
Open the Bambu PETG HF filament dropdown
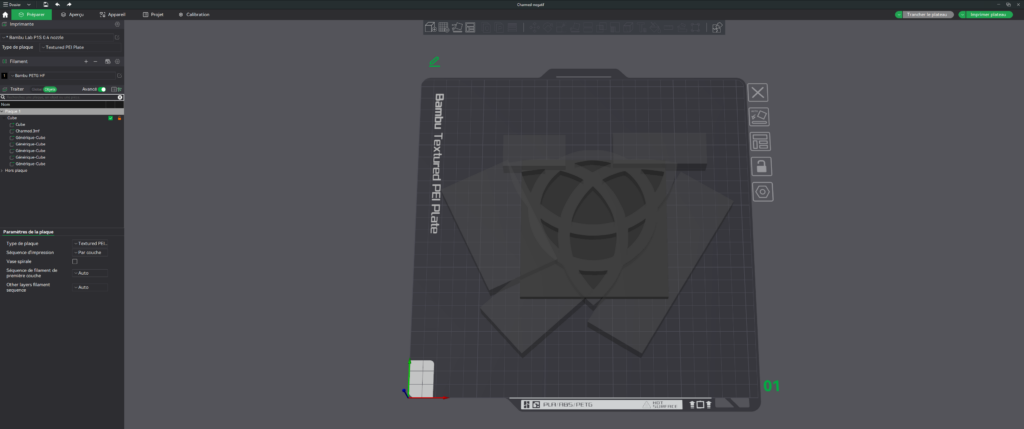coord(62,76)
